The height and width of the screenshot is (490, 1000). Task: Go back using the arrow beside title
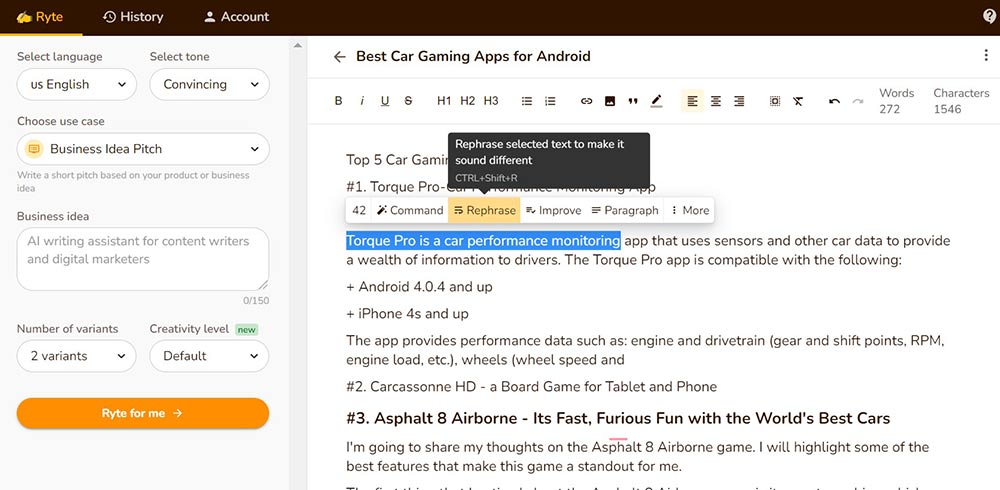(340, 57)
